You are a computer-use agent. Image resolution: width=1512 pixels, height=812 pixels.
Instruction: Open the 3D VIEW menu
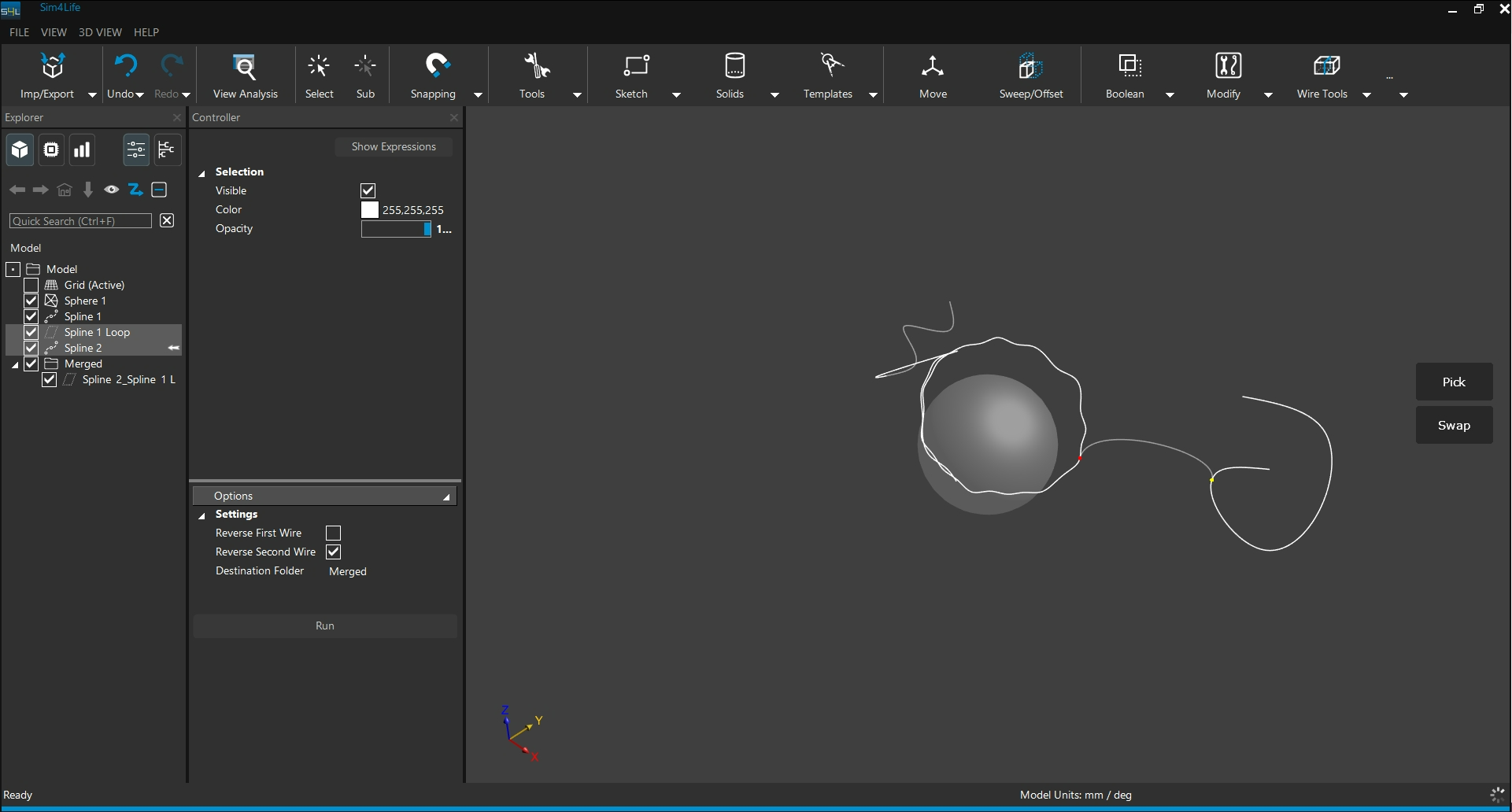click(100, 32)
